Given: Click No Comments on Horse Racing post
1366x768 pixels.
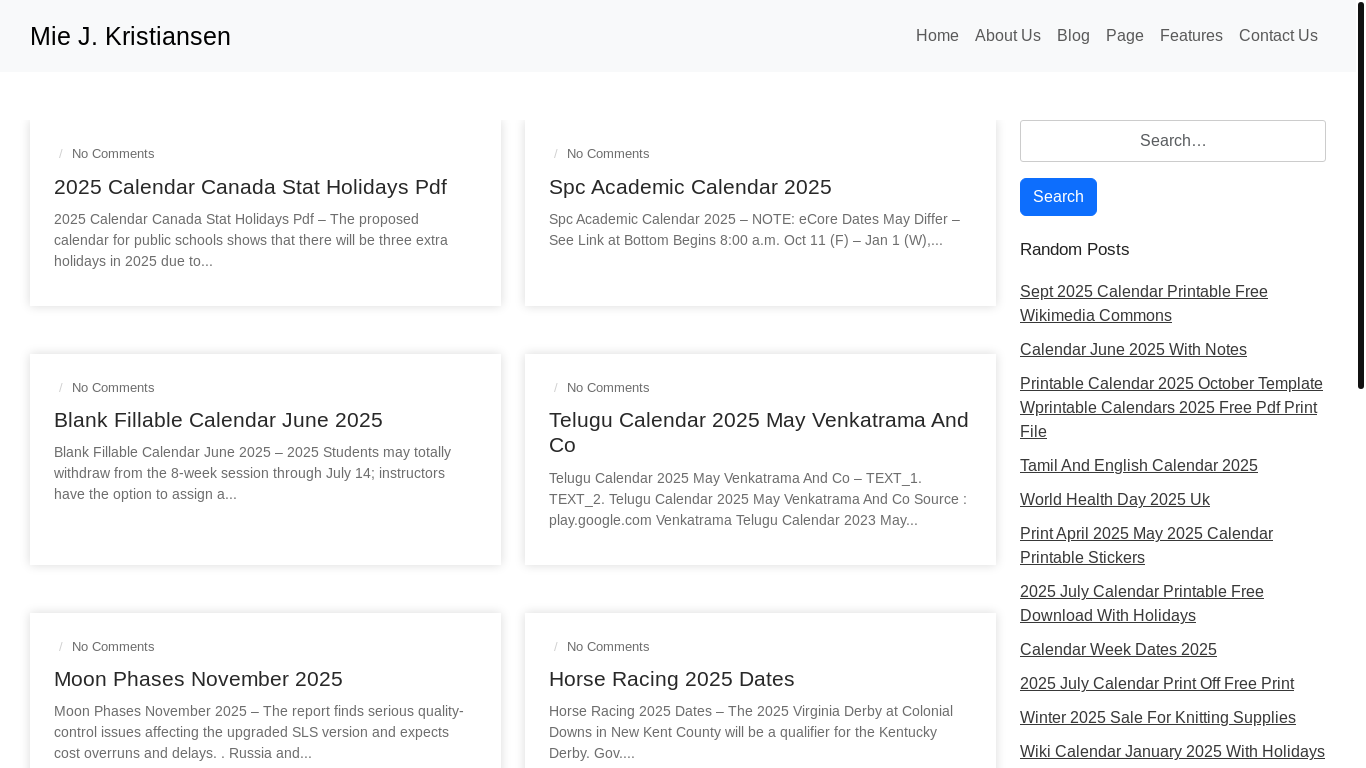Looking at the screenshot, I should click(608, 647).
